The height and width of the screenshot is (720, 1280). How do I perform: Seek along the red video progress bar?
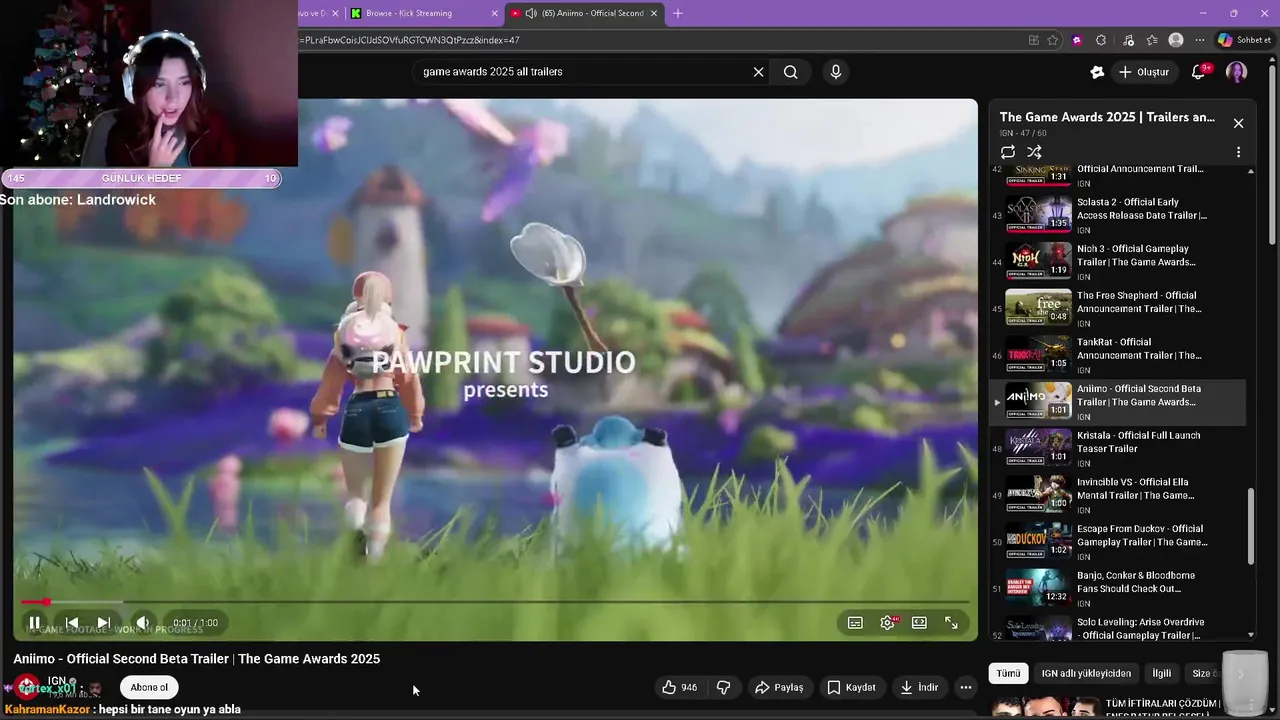pos(496,602)
